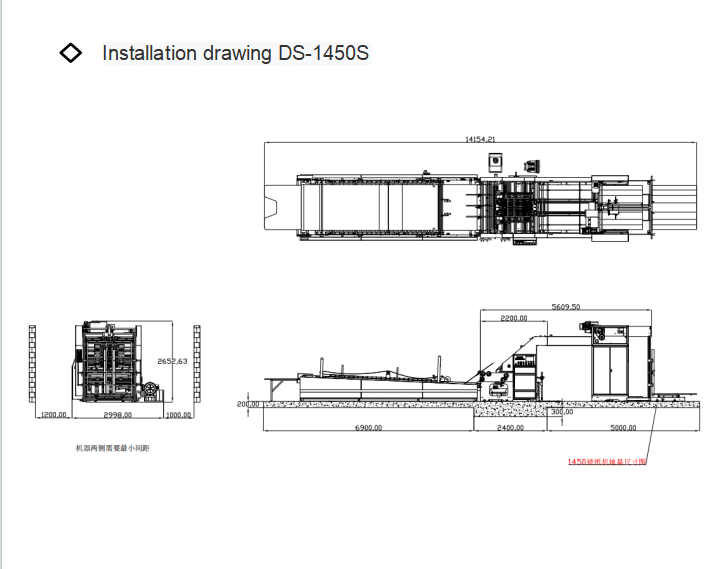Click the 1000.00 right clearance dimension
718x569 pixels.
pos(178,414)
